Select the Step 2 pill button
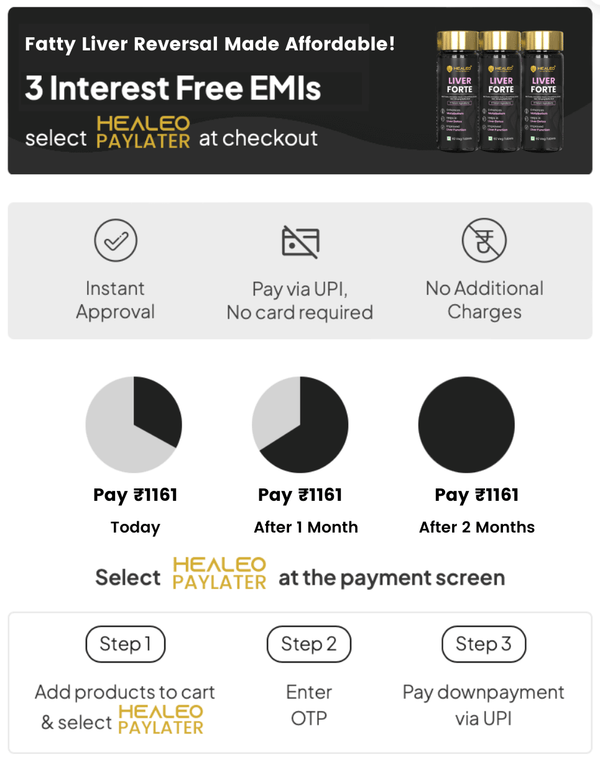 (308, 644)
